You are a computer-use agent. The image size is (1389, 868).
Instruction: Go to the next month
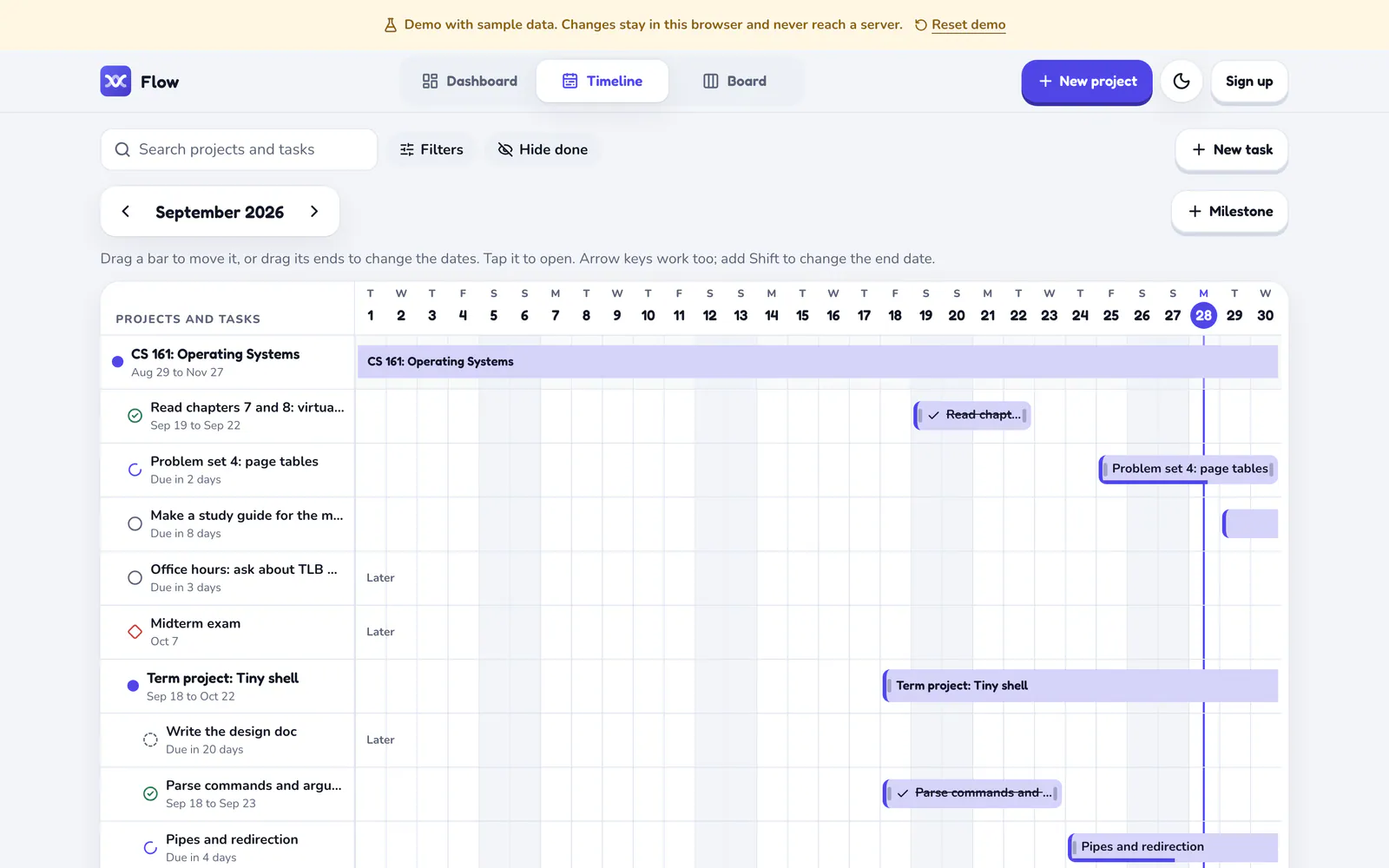(314, 212)
